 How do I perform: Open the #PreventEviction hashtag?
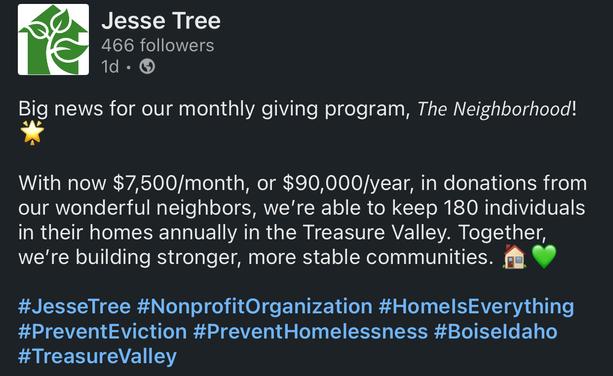click(102, 331)
